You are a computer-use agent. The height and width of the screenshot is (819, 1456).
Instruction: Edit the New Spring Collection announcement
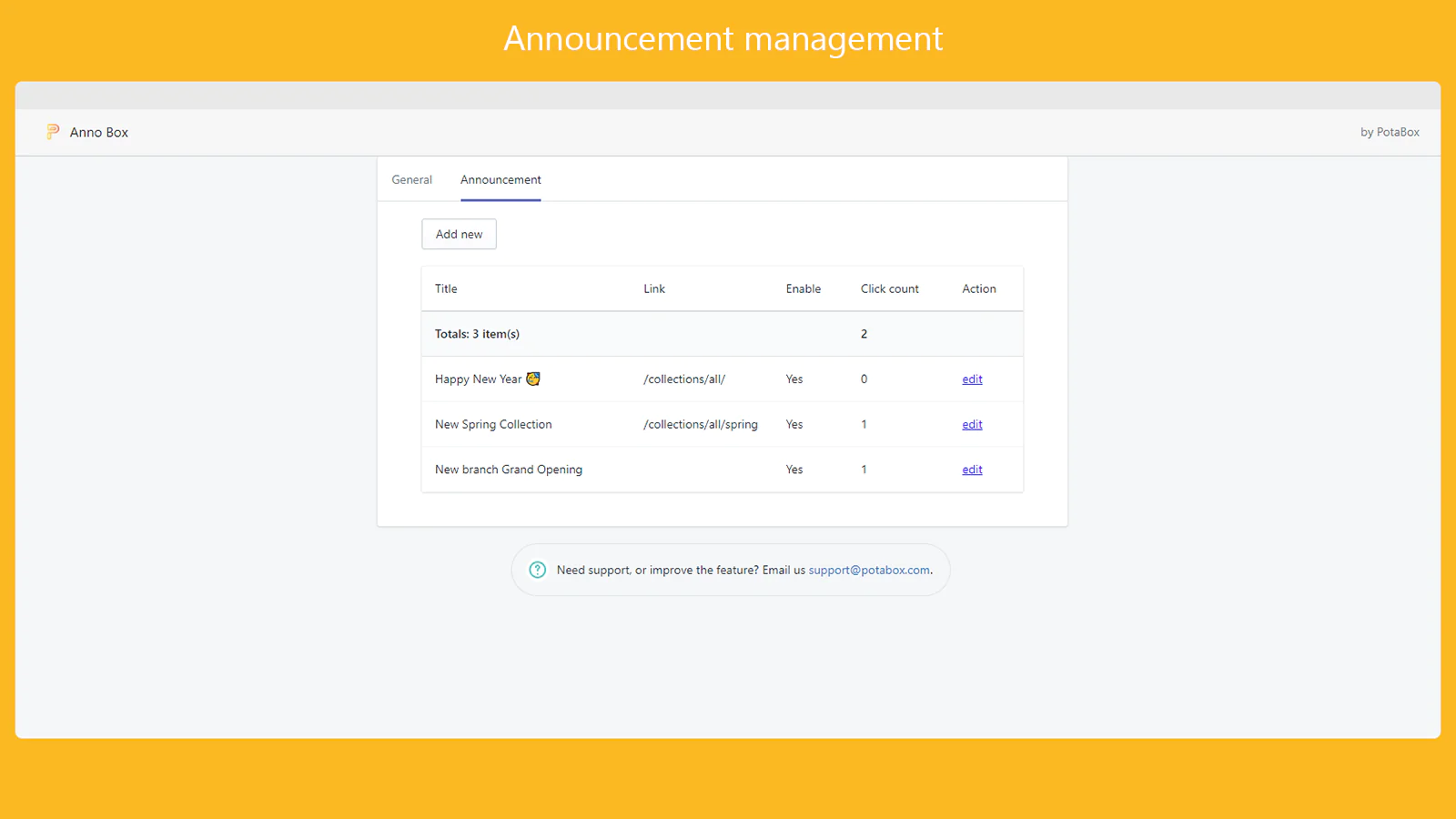click(972, 425)
